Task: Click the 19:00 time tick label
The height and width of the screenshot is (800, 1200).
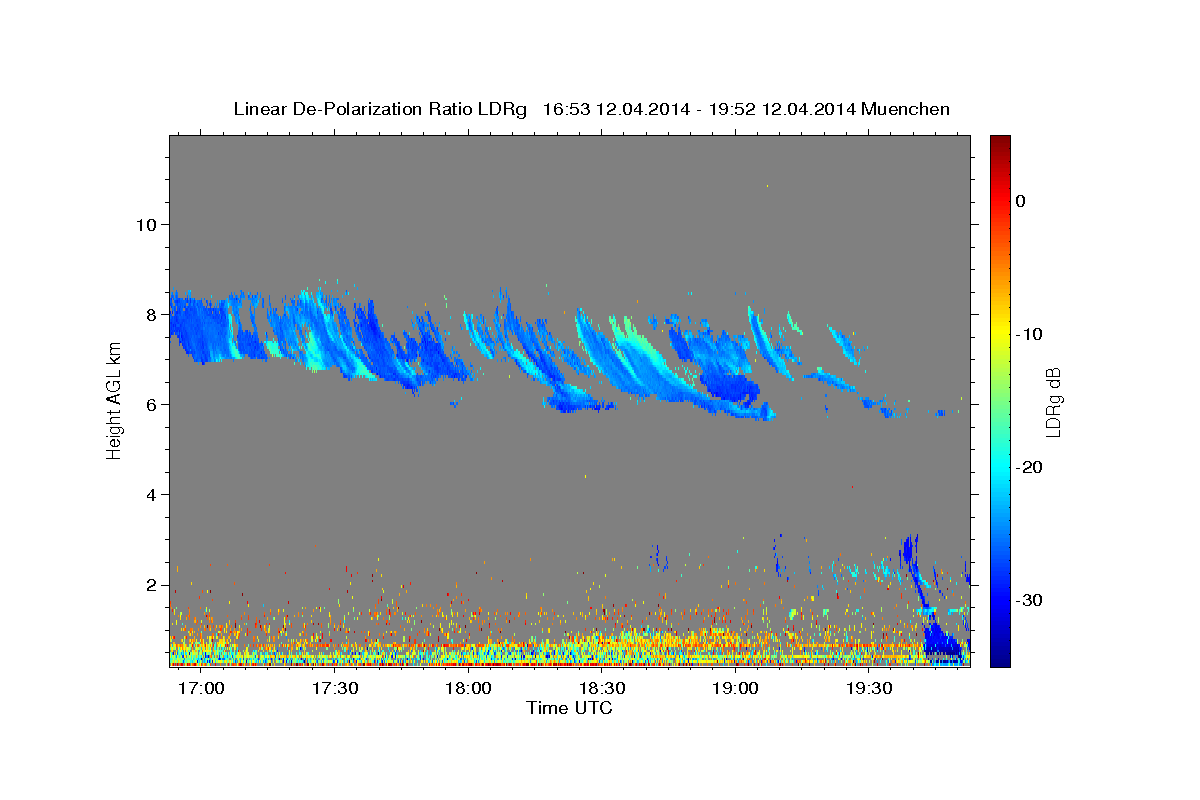Action: coord(735,689)
